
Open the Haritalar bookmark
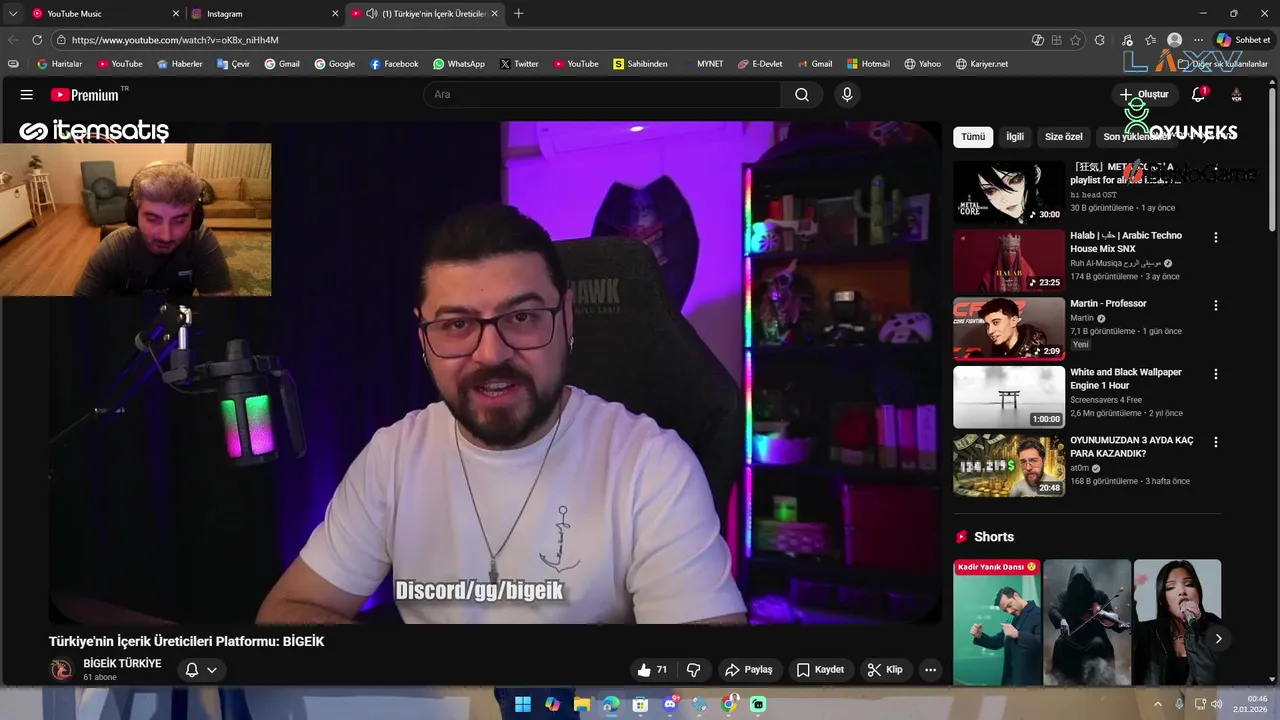pos(59,64)
